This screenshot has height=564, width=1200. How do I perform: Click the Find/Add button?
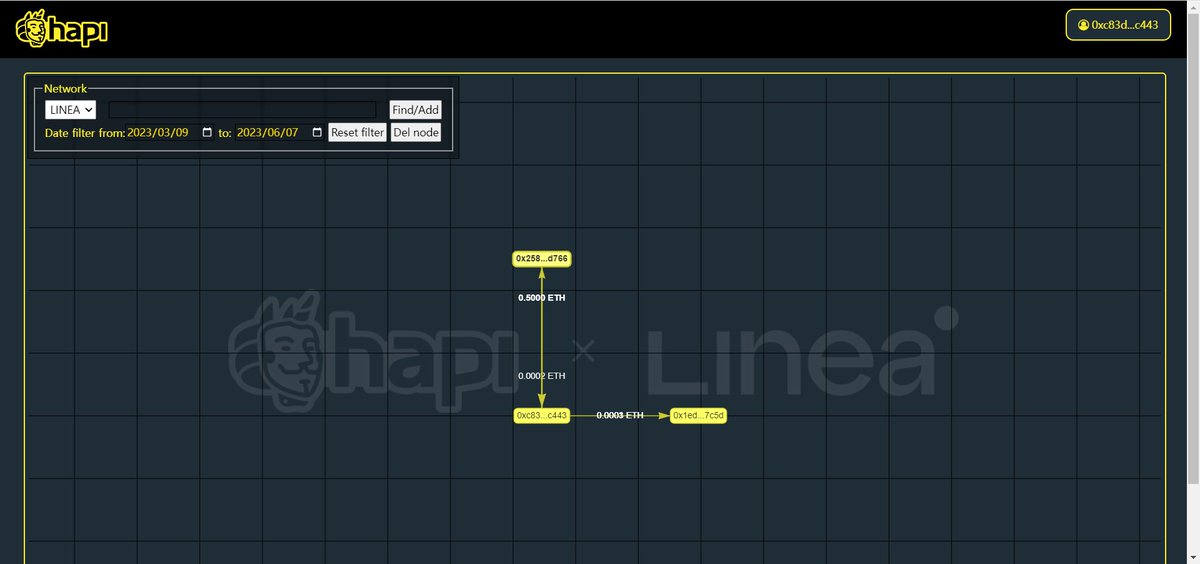(415, 110)
